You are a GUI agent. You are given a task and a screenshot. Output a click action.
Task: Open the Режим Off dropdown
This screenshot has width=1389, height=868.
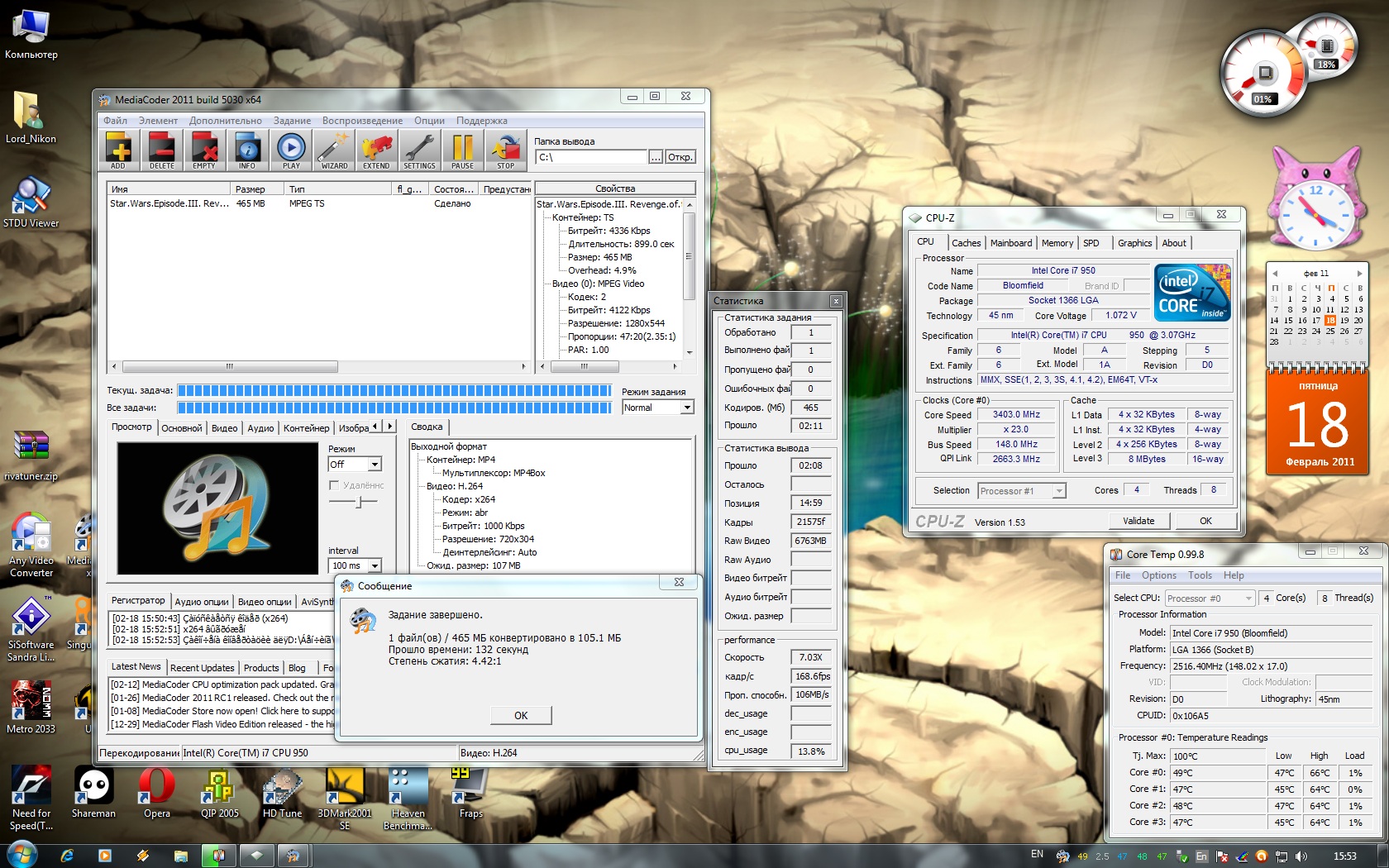coord(375,465)
